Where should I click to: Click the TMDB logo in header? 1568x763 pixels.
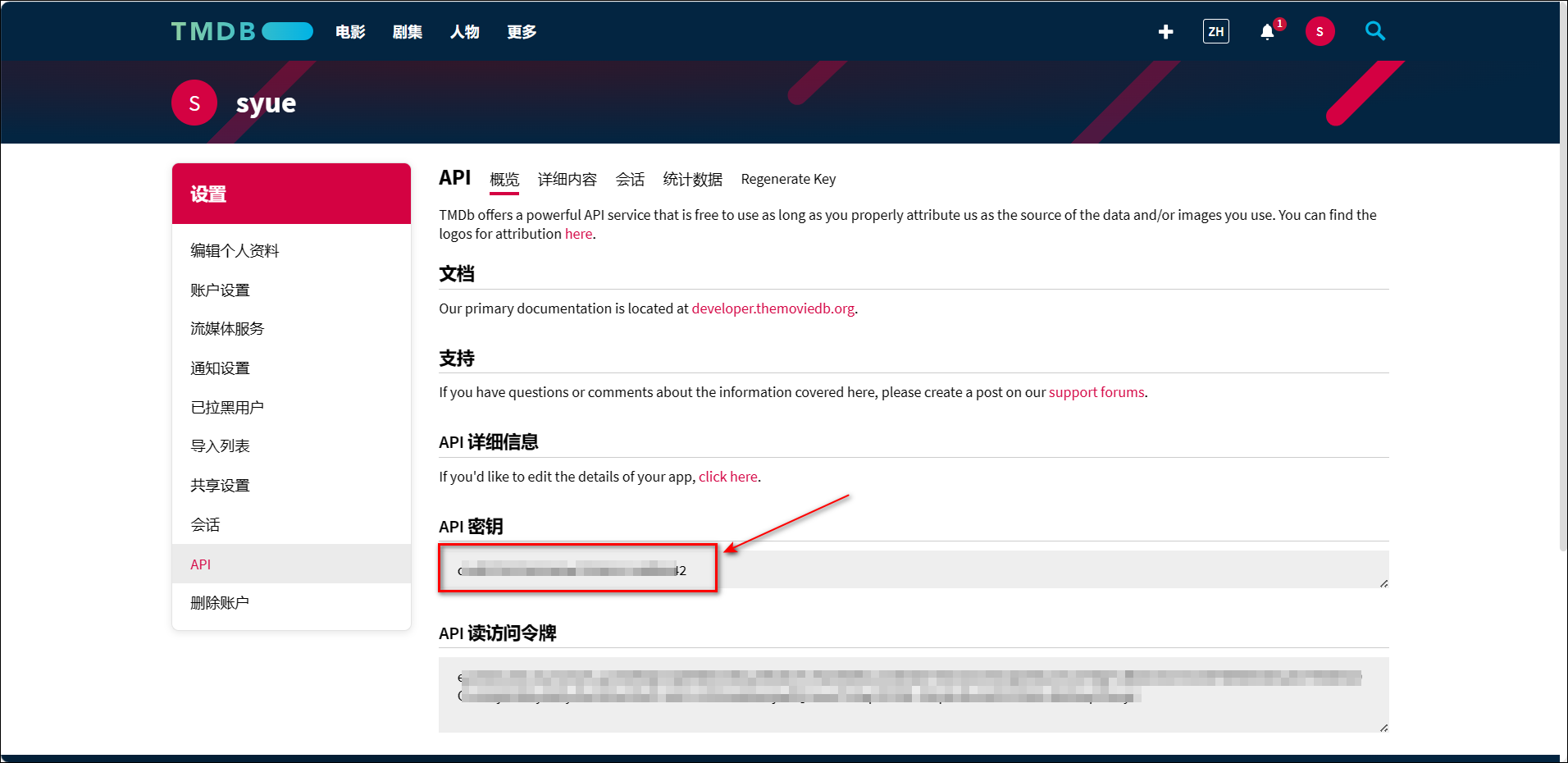coord(241,31)
